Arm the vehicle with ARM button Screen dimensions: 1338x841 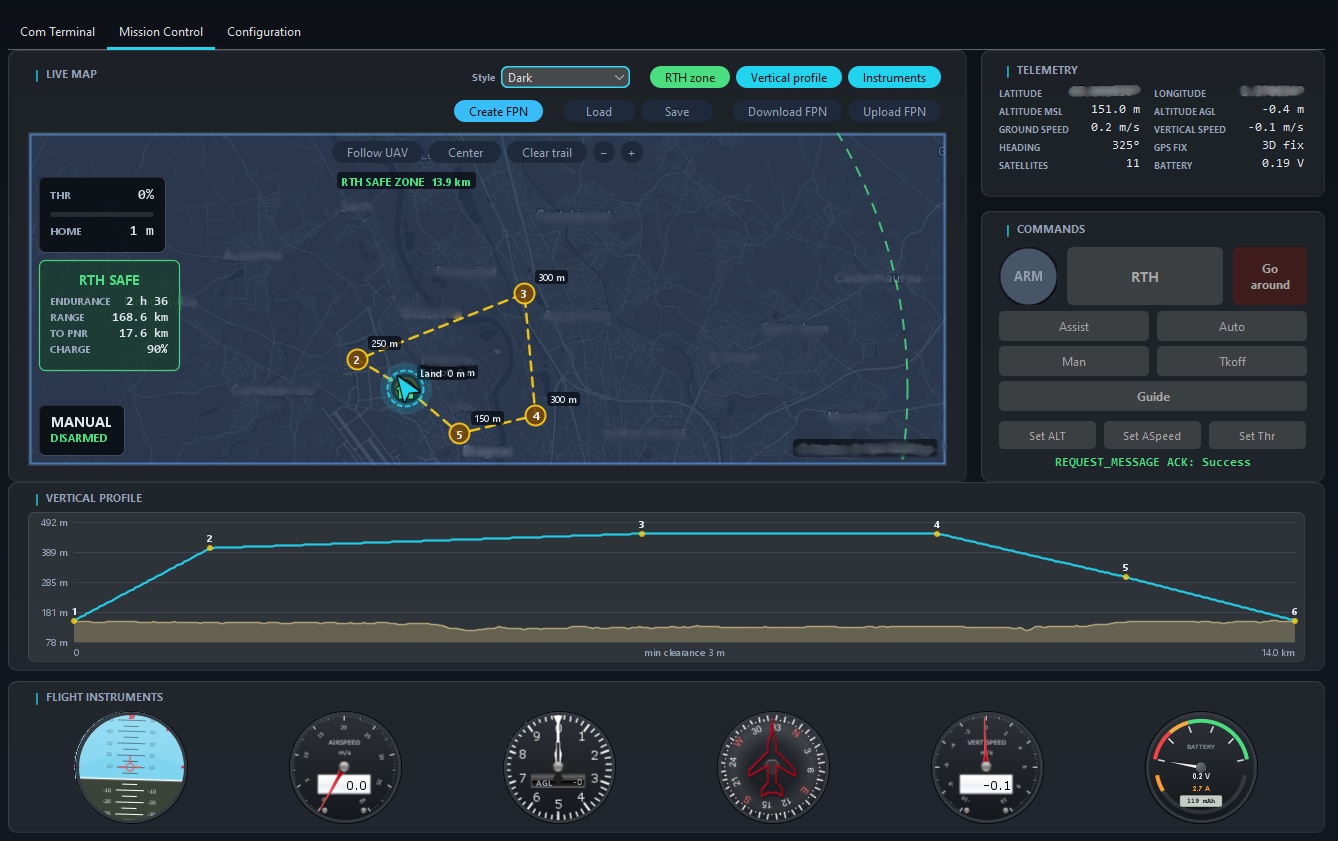click(x=1028, y=276)
